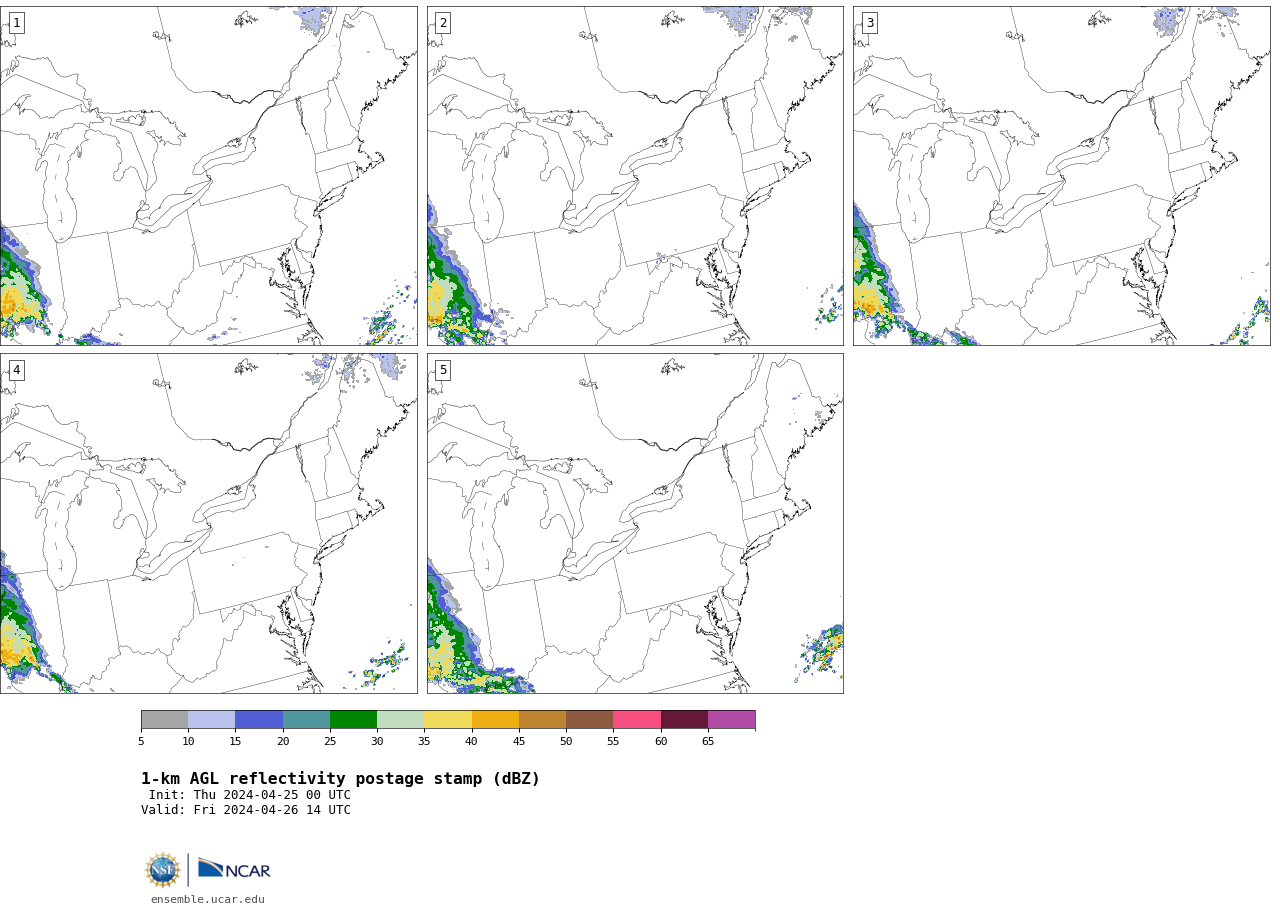Click the yellow 35-40 dBZ swatch
Screen dimensions: 1280x910
coord(448,720)
